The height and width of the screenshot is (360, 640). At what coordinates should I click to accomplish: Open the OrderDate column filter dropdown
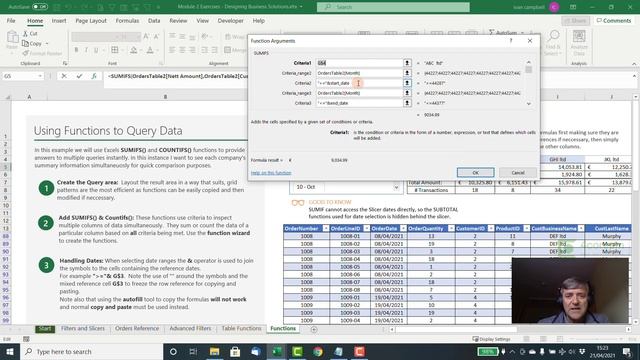[x=403, y=228]
